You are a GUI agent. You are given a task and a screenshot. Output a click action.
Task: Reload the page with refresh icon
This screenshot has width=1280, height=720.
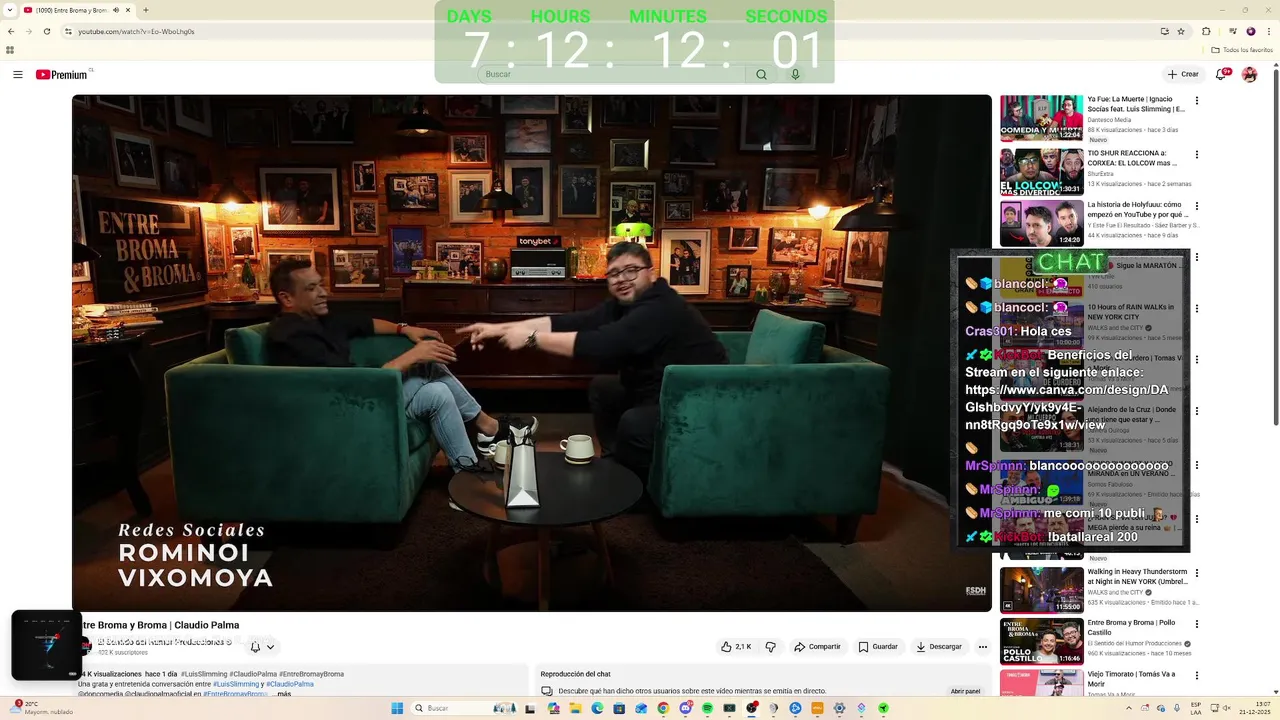(x=46, y=31)
